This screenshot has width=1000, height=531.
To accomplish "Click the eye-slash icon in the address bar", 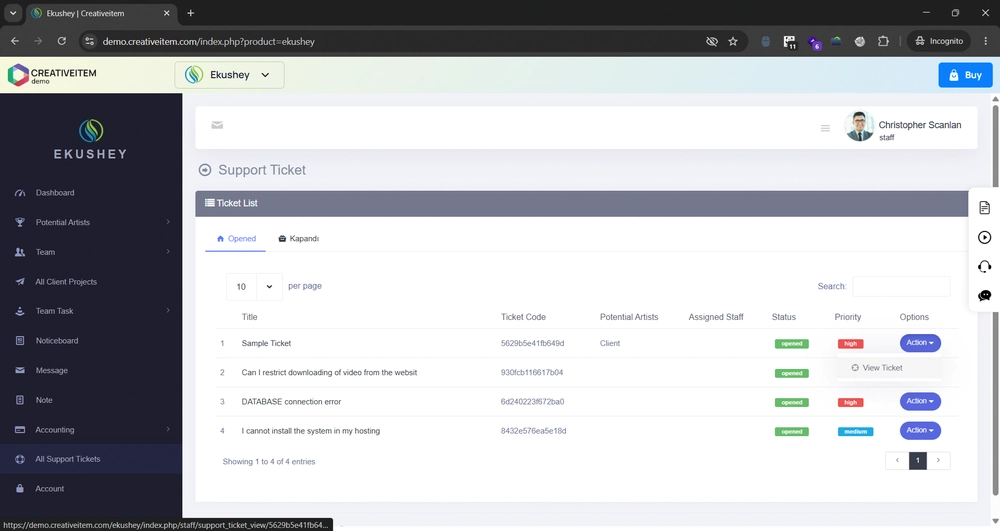I will 712,41.
